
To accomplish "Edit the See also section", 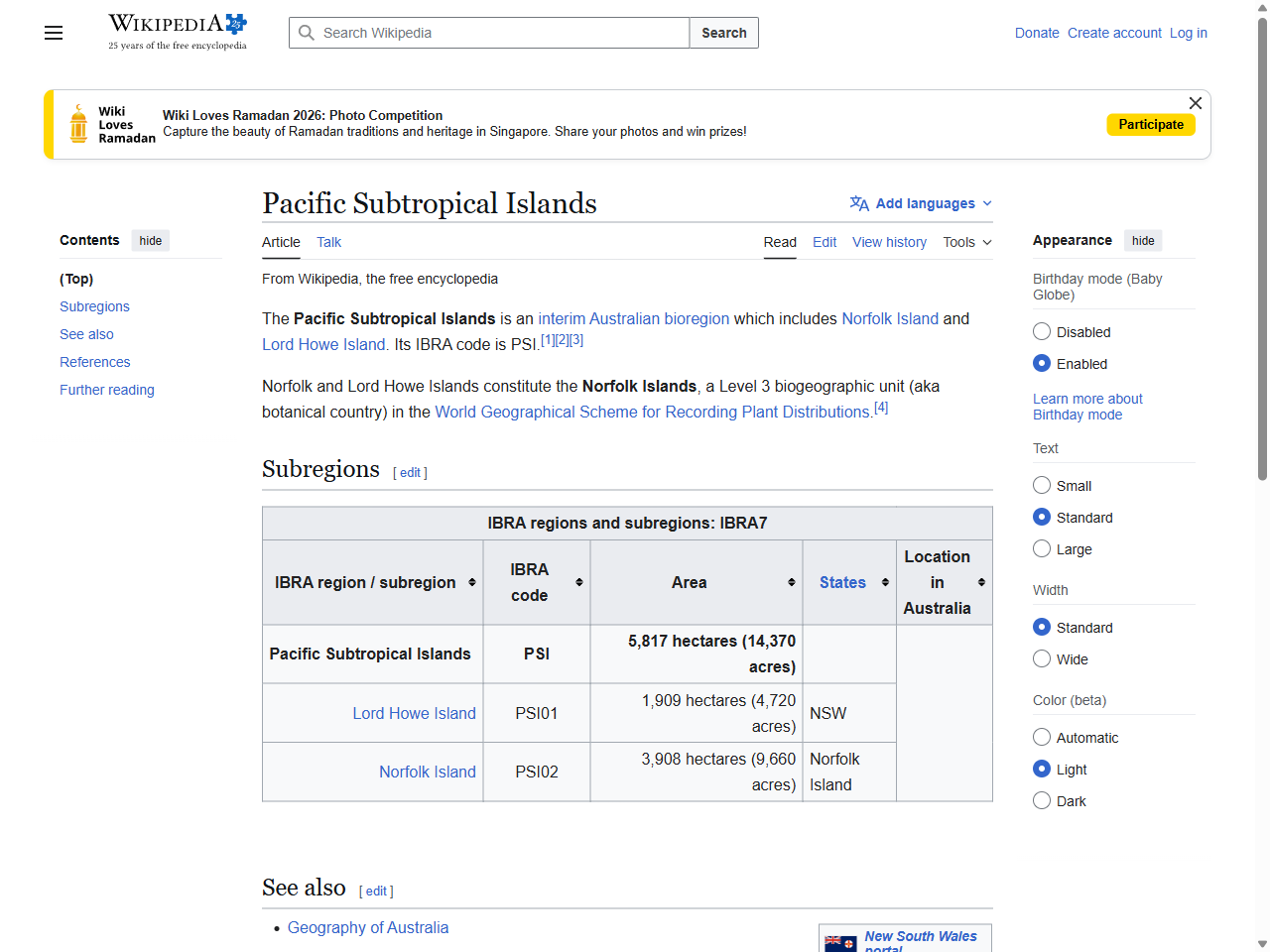I will pos(376,892).
